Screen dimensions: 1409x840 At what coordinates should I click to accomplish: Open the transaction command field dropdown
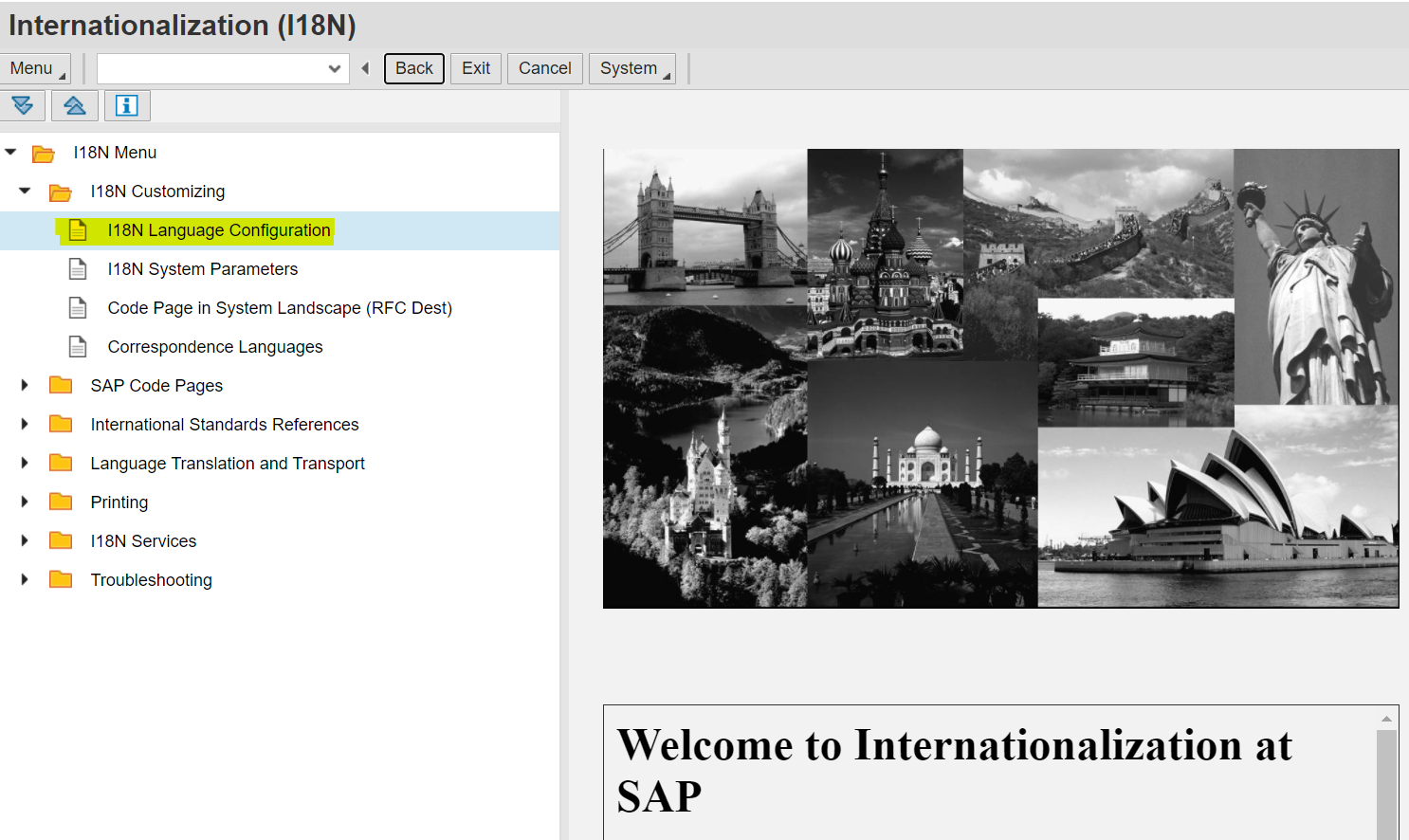335,68
